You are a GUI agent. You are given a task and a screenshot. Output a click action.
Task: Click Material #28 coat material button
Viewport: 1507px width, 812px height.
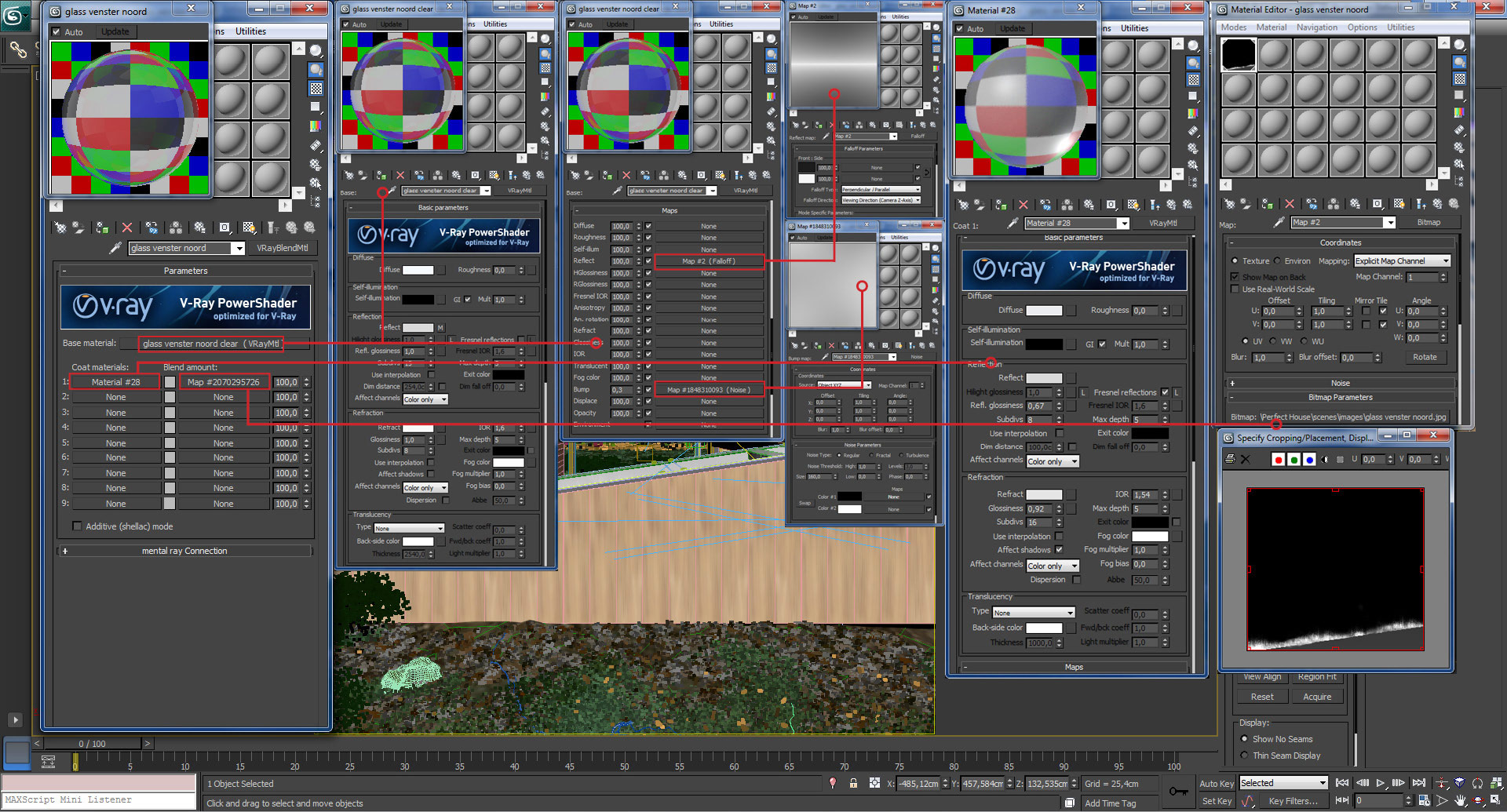tap(115, 382)
